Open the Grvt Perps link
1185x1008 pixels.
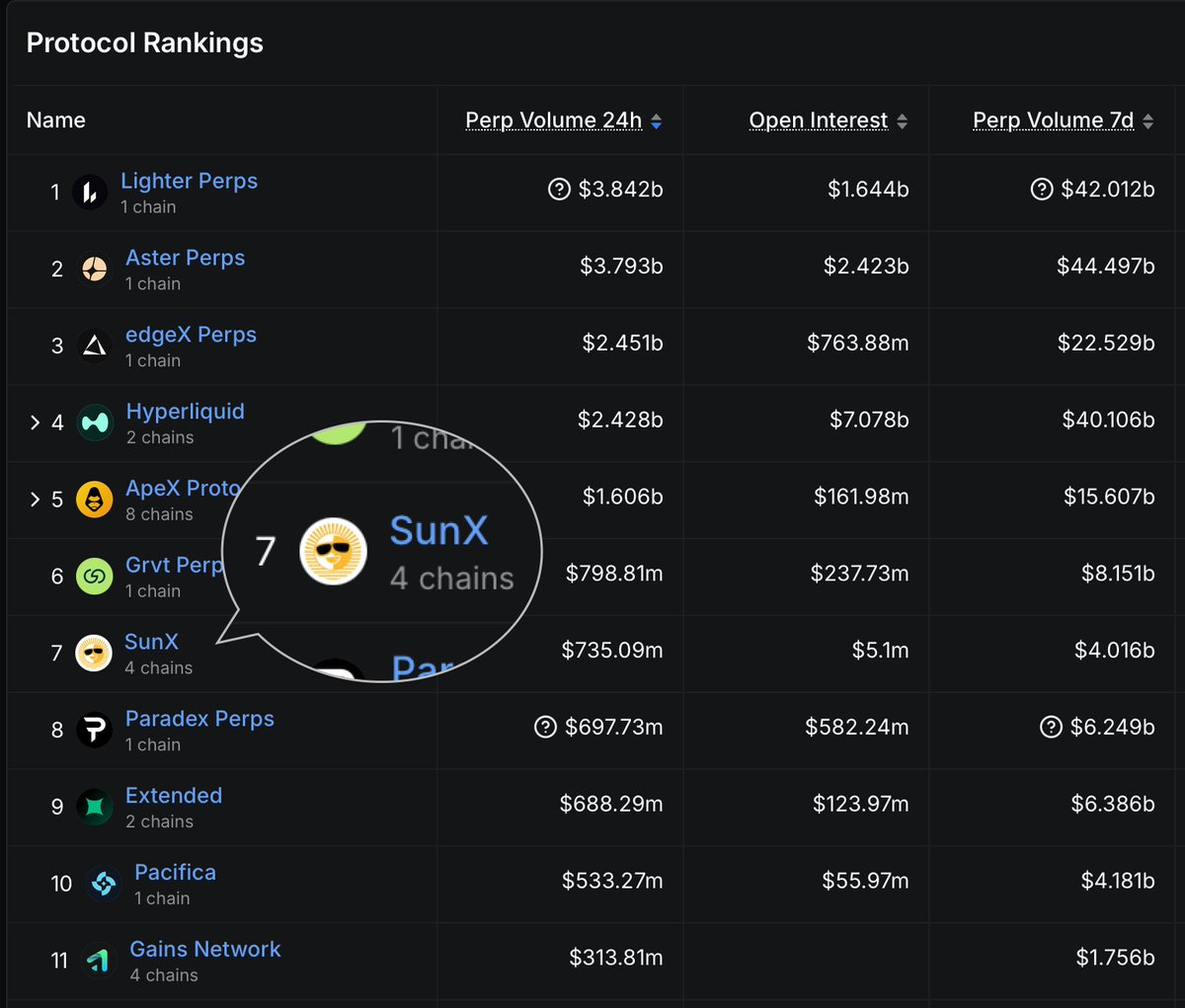coord(175,565)
